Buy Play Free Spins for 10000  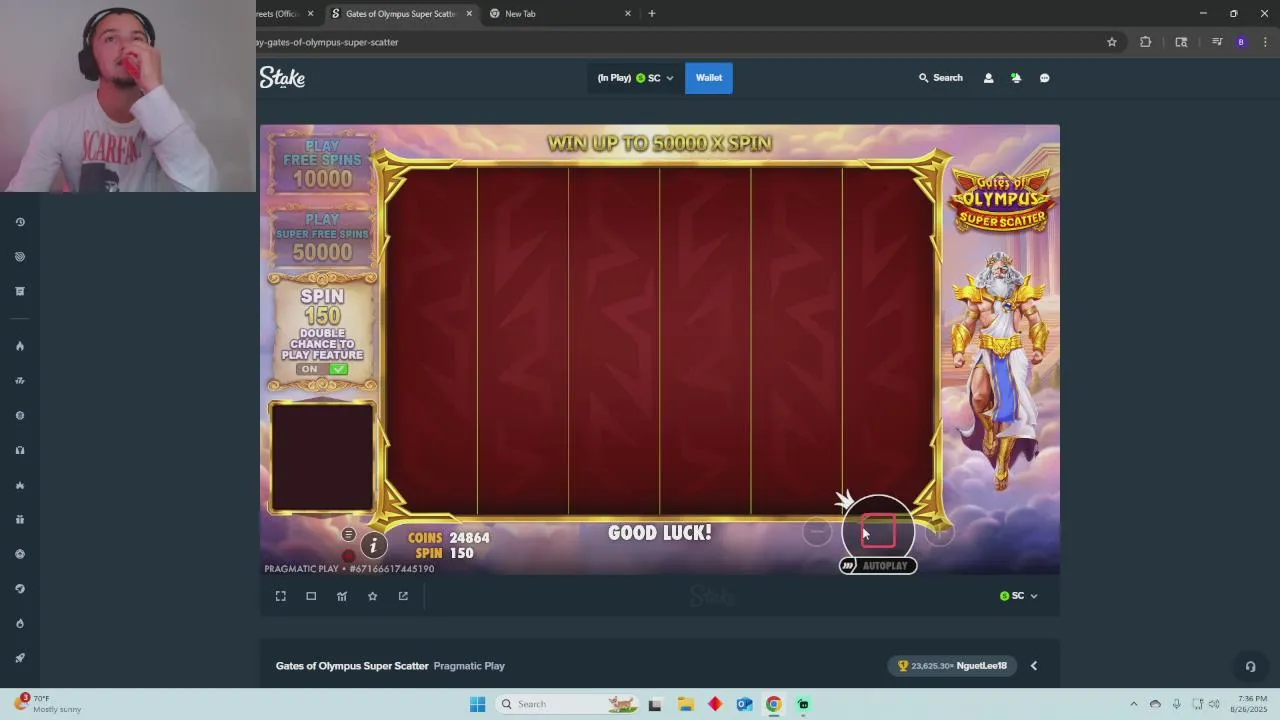coord(322,164)
